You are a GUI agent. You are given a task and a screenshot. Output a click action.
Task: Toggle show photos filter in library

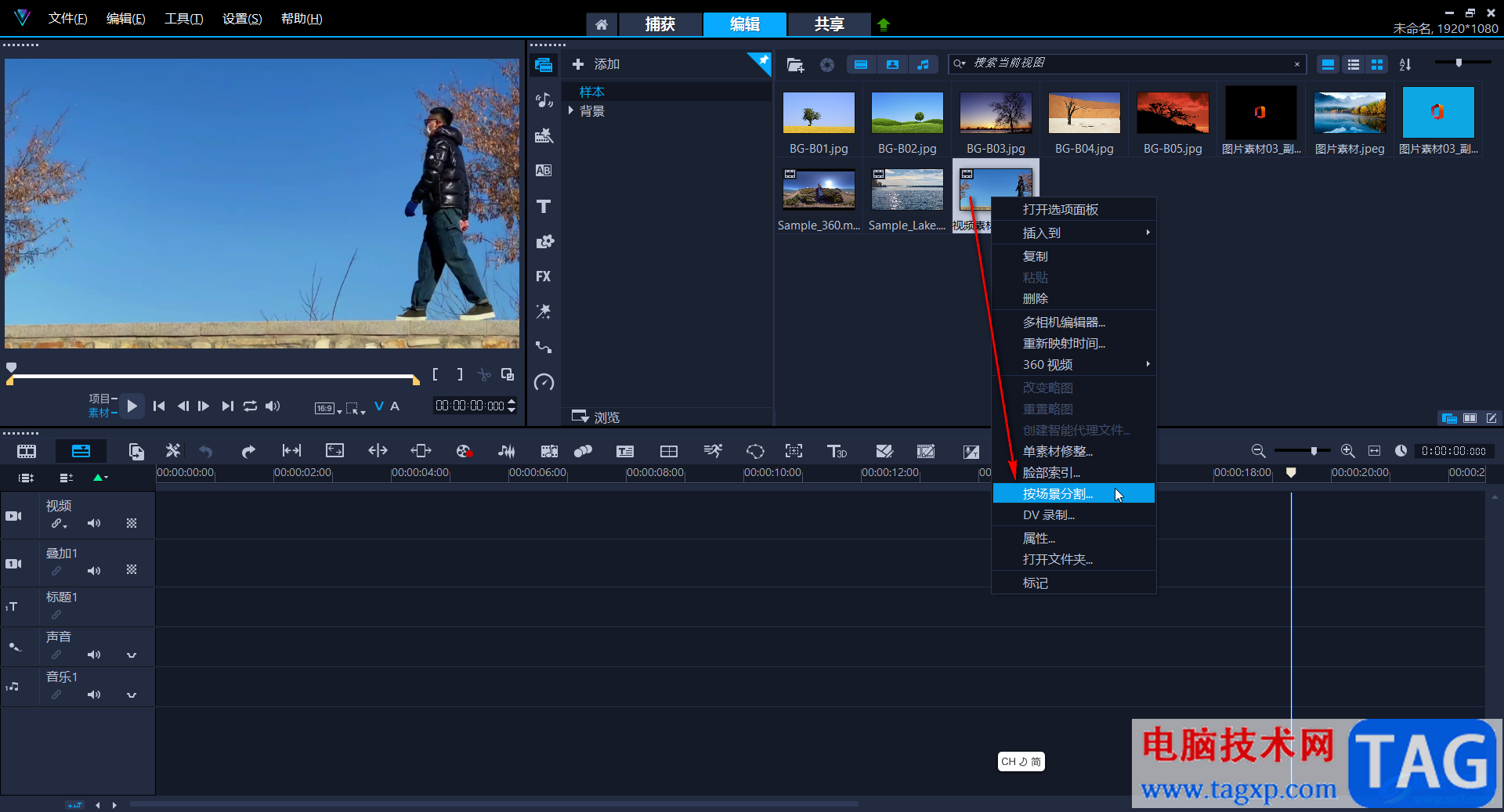click(892, 65)
